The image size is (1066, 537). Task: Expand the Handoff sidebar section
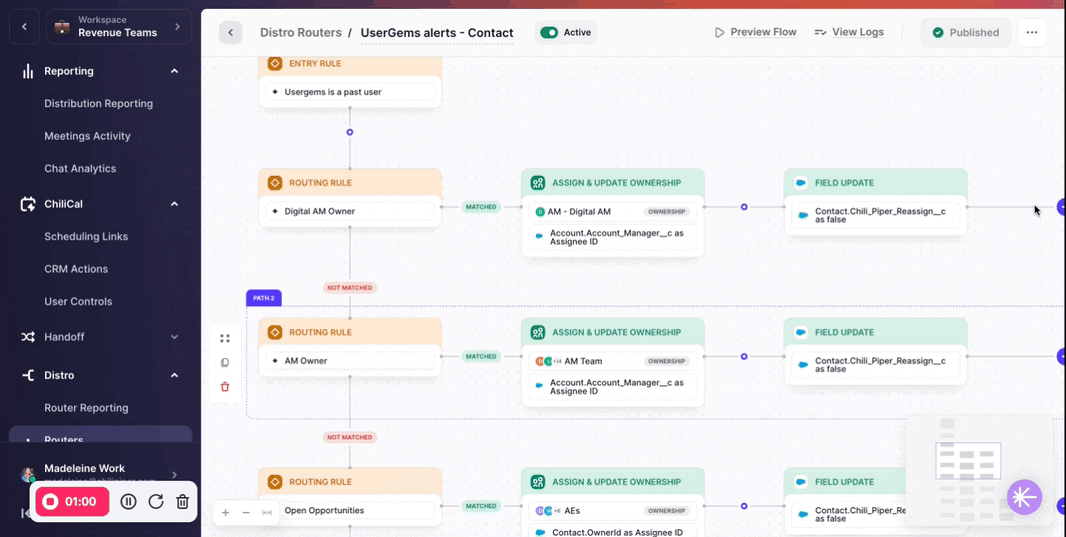tap(175, 337)
